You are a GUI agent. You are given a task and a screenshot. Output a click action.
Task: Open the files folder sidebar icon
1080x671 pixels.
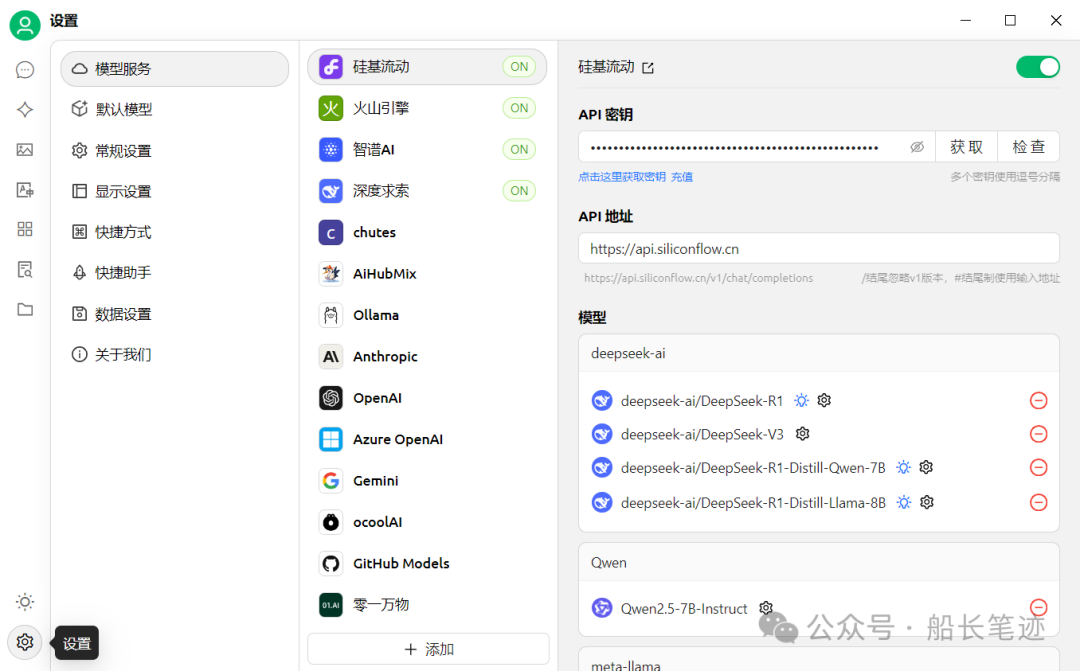click(x=25, y=309)
